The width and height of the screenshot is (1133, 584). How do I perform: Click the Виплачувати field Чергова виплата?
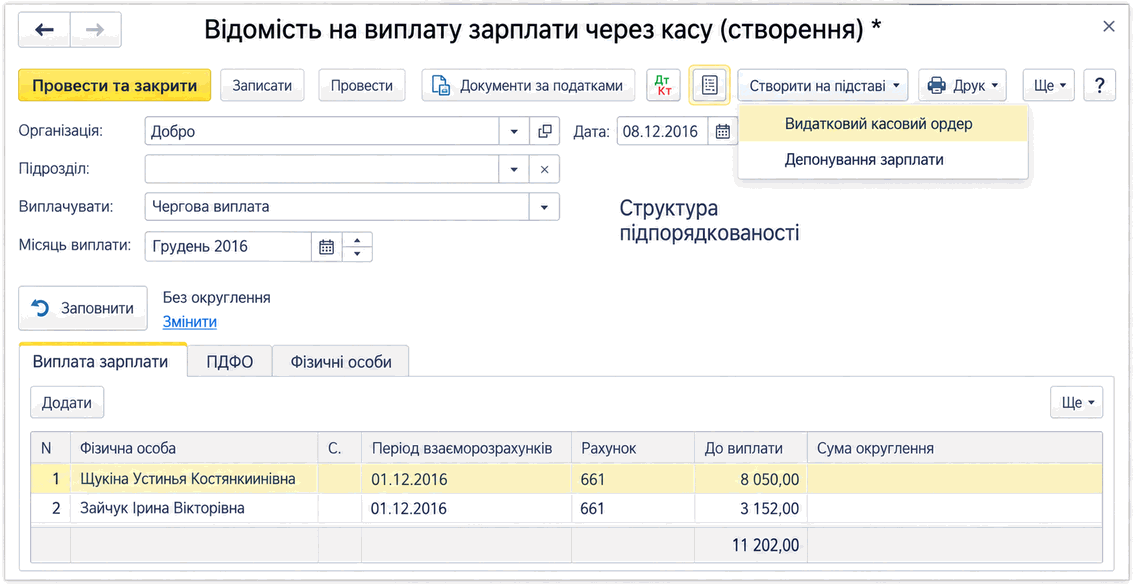(x=337, y=207)
